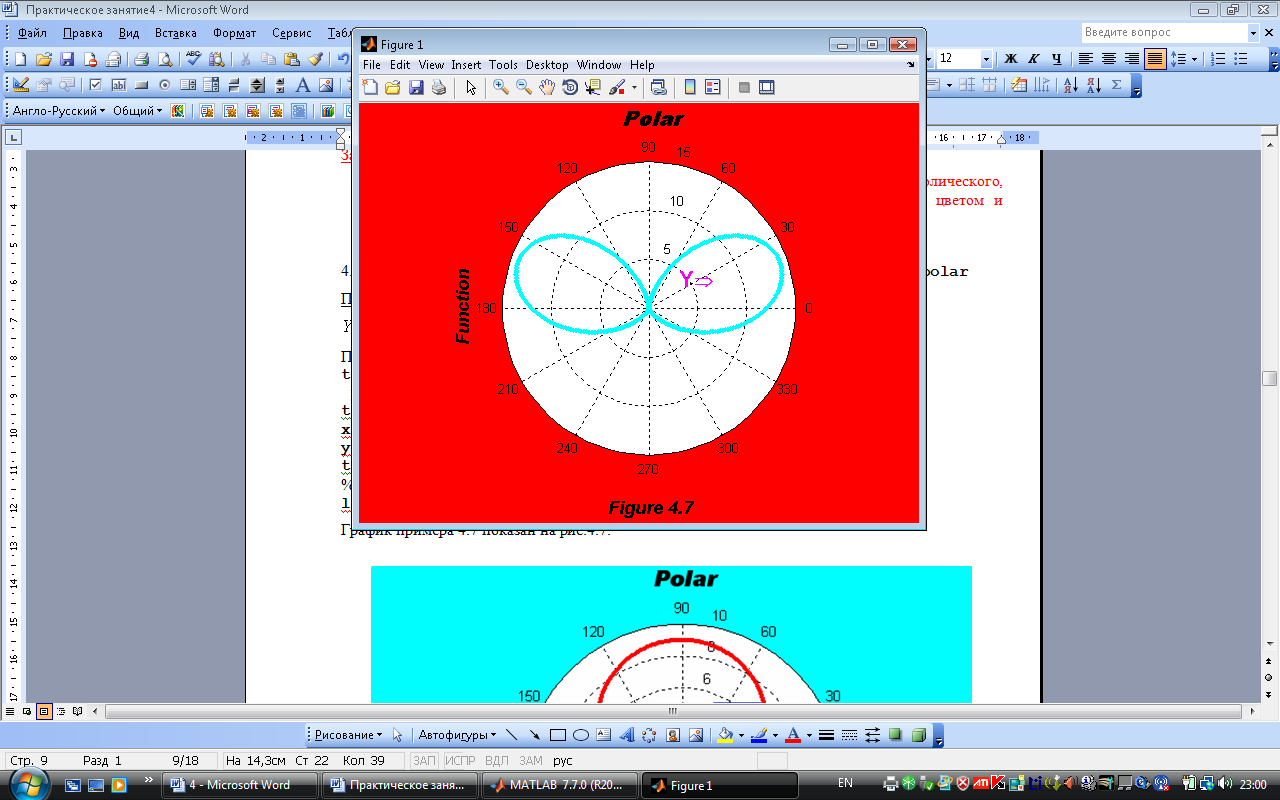The height and width of the screenshot is (800, 1280).
Task: Click Word's Open folder icon
Action: pos(44,59)
